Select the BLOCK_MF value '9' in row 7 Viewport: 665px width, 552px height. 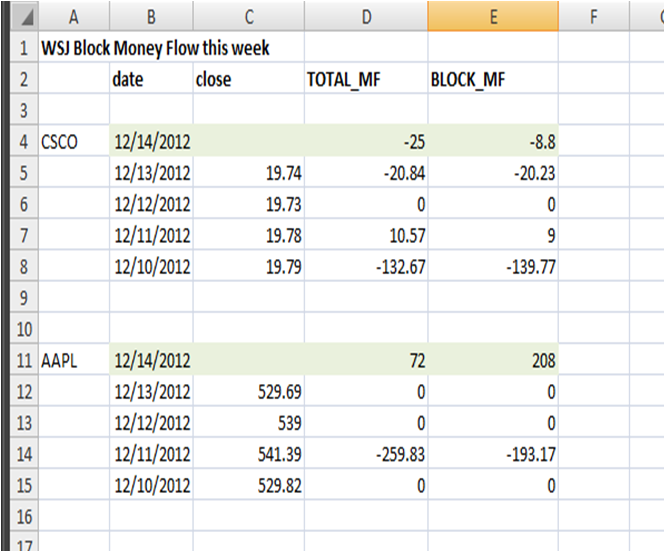pos(493,235)
